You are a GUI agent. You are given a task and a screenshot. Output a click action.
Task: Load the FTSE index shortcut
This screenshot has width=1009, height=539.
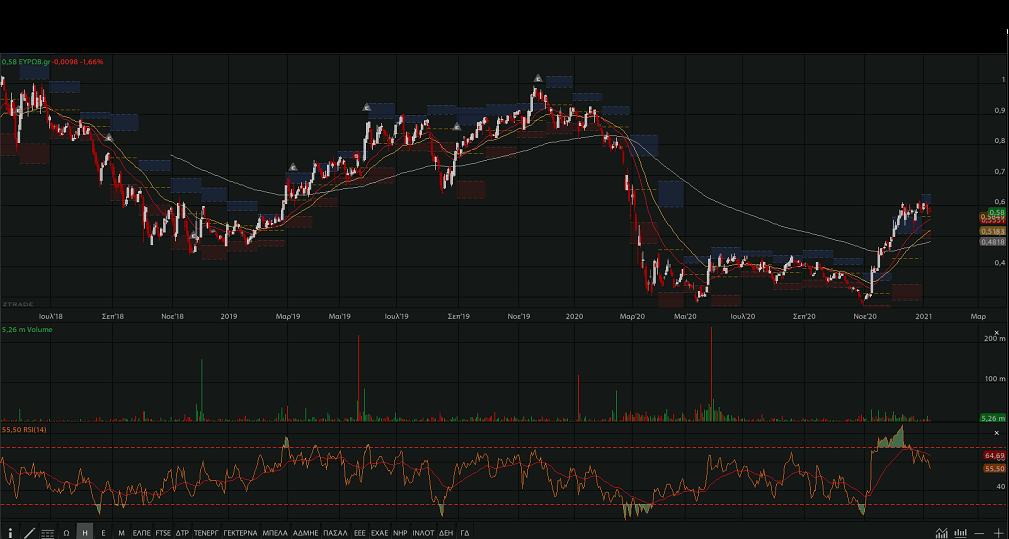[163, 533]
